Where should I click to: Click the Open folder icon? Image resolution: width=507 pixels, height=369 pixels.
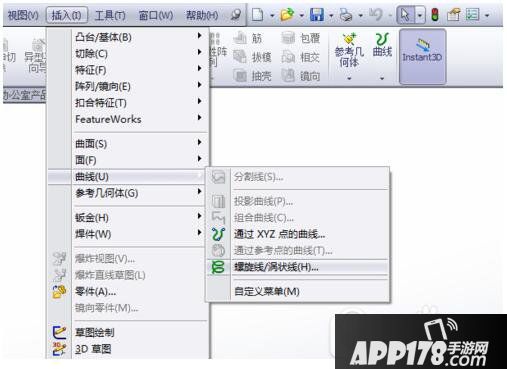(287, 15)
